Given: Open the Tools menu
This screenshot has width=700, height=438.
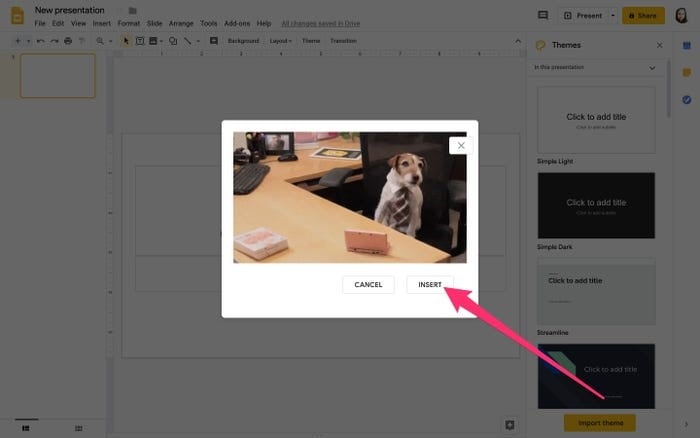Looking at the screenshot, I should pyautogui.click(x=208, y=23).
